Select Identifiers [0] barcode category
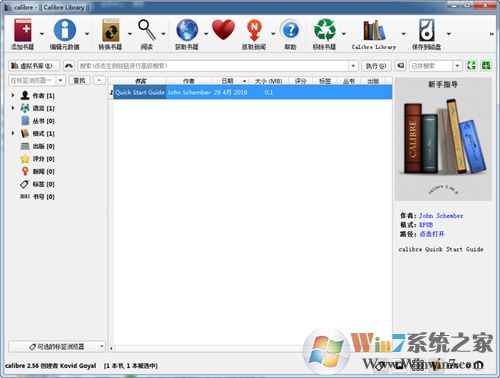The width and height of the screenshot is (500, 378). point(38,197)
